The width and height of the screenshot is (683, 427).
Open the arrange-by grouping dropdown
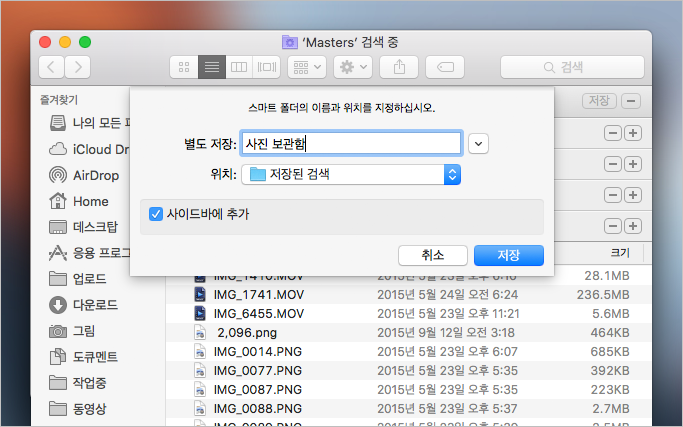[x=307, y=67]
